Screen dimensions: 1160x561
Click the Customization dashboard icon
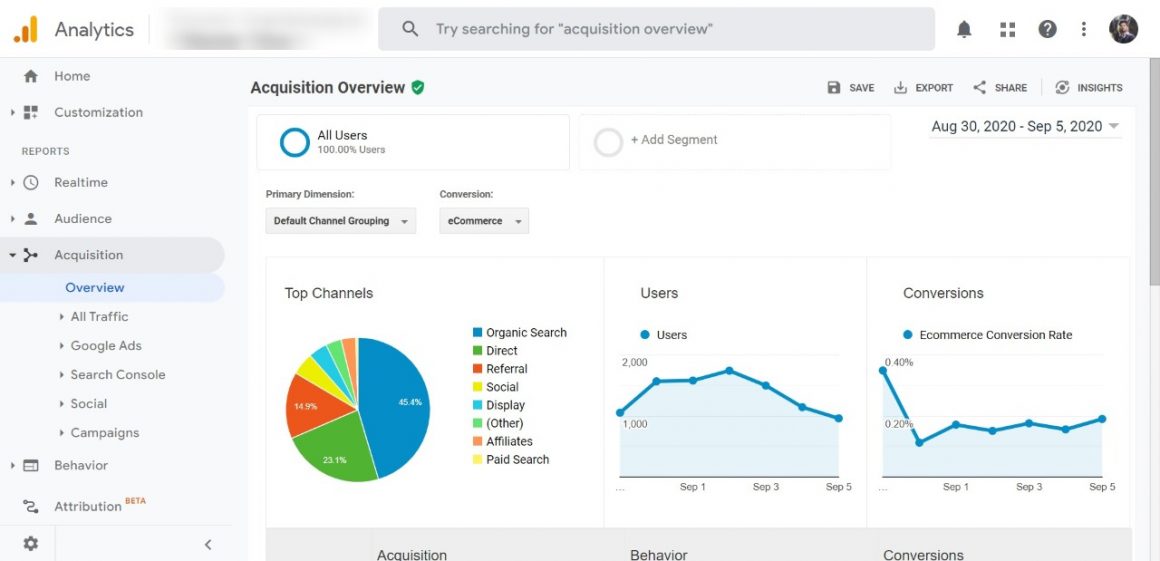[x=30, y=112]
